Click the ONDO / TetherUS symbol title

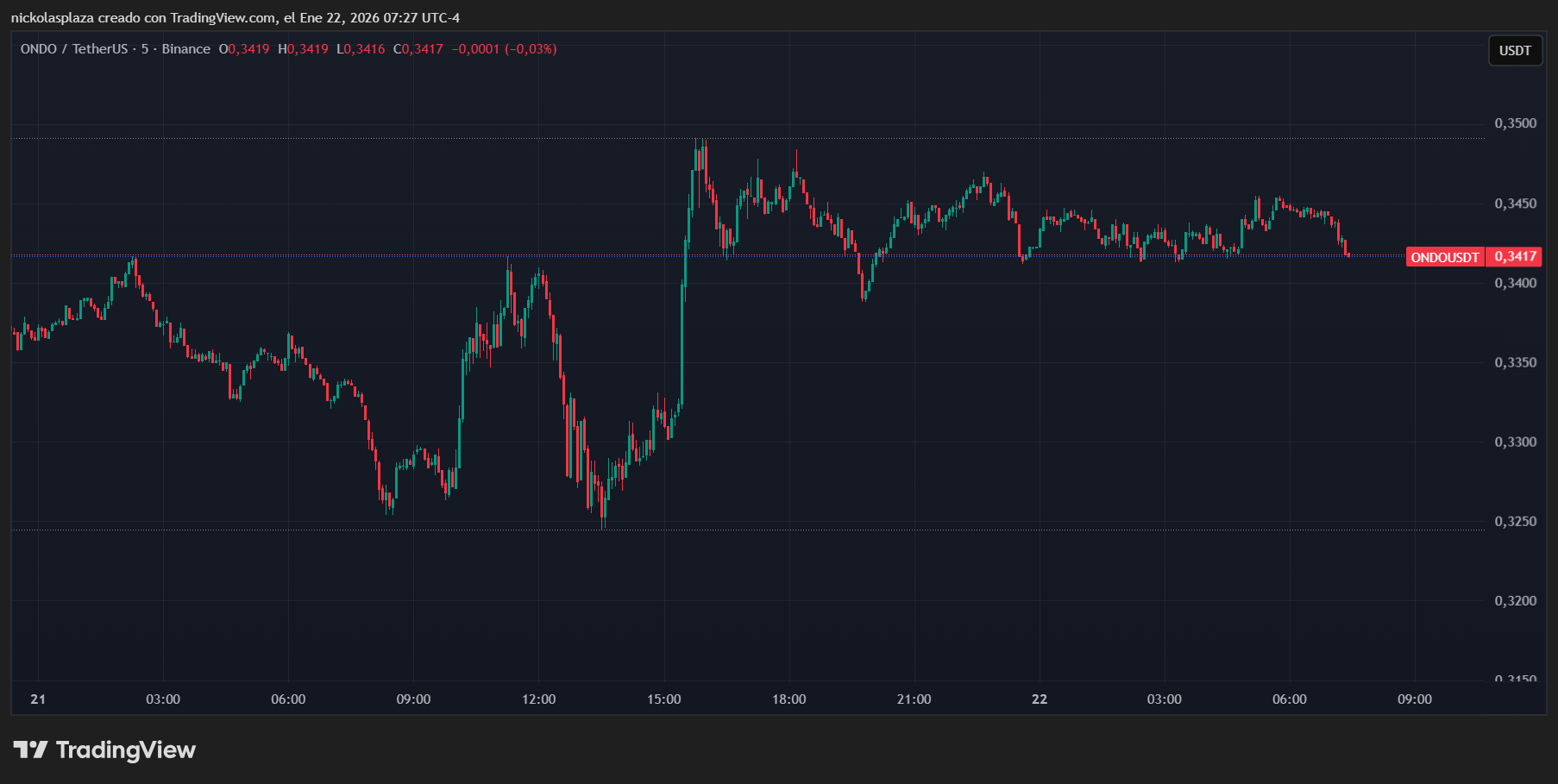coord(74,49)
